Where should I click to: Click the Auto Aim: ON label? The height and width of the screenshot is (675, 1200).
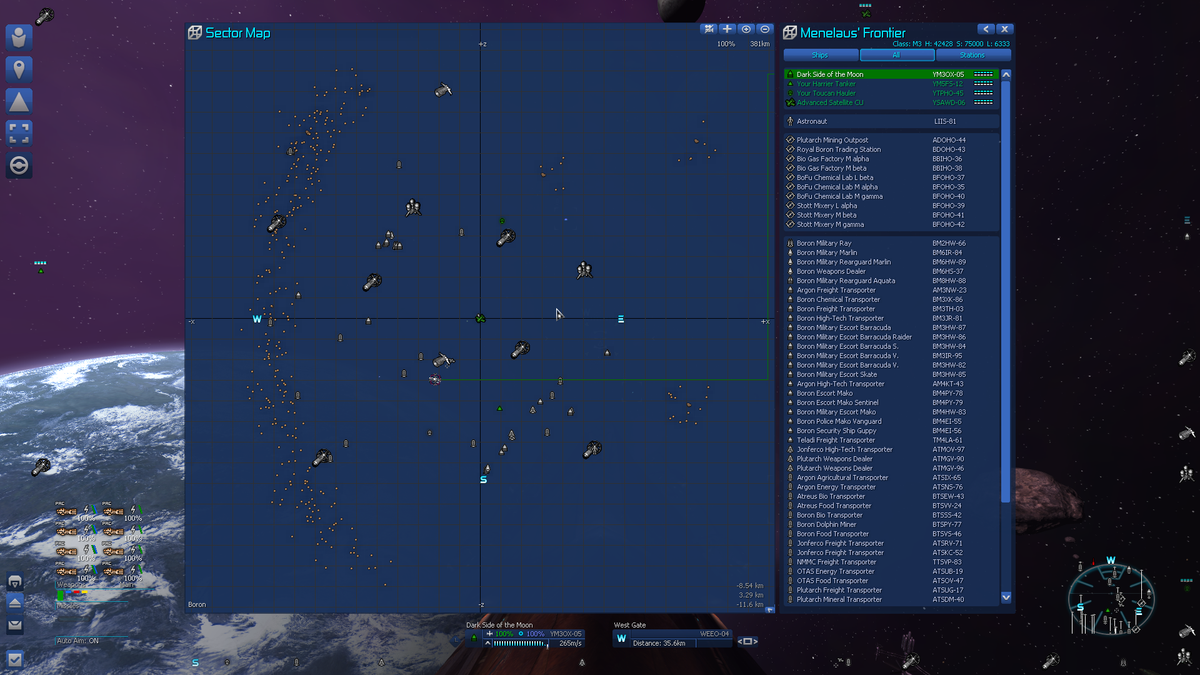(77, 640)
